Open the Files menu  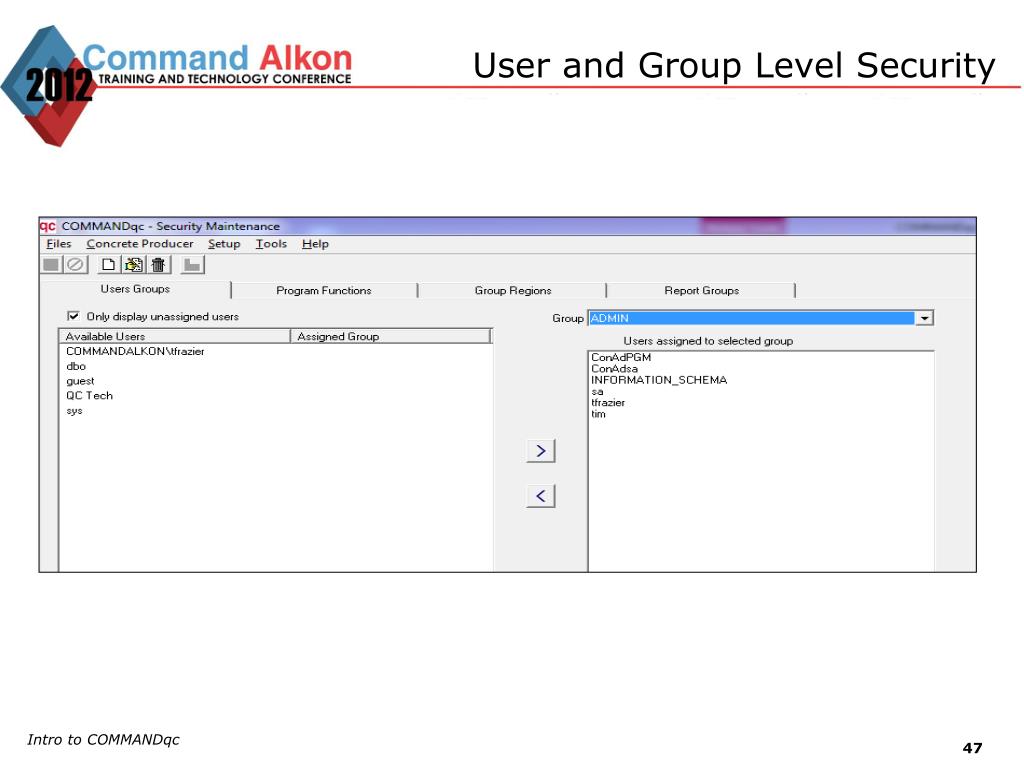(x=59, y=244)
